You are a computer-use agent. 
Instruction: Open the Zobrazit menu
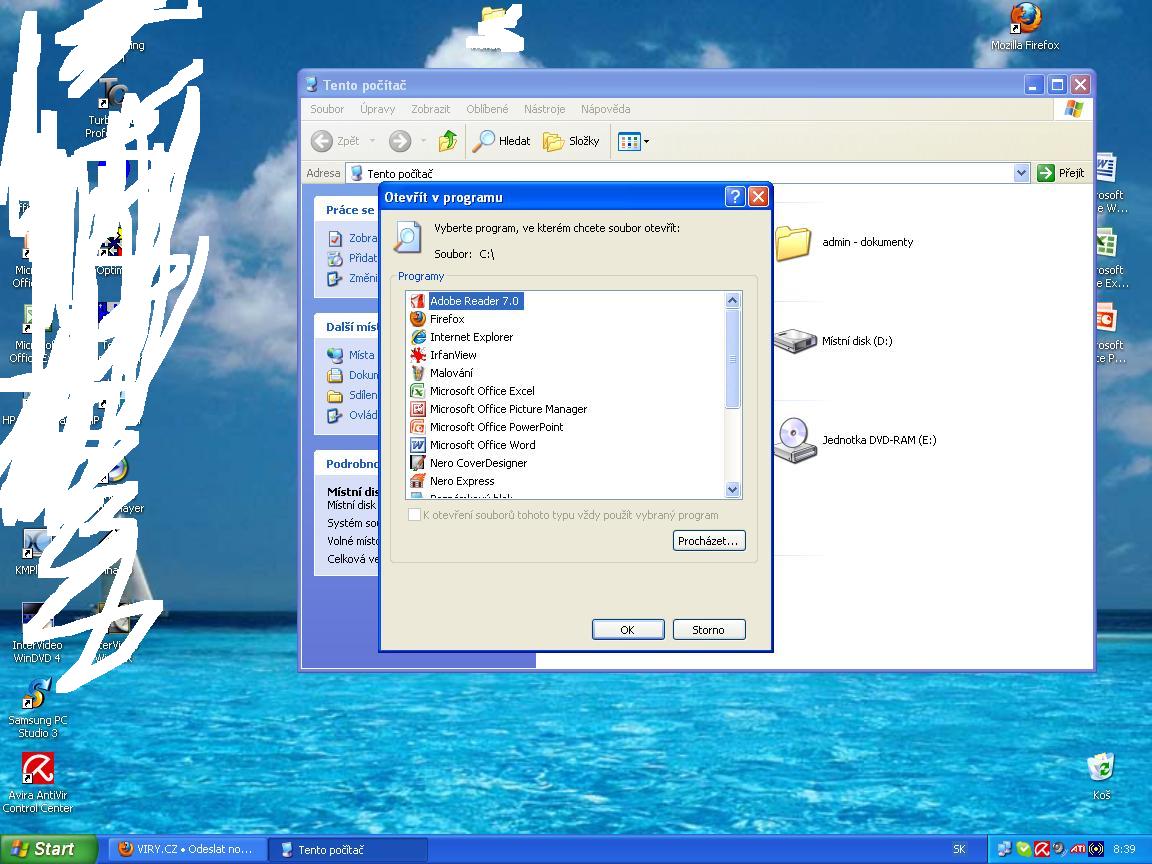tap(430, 109)
